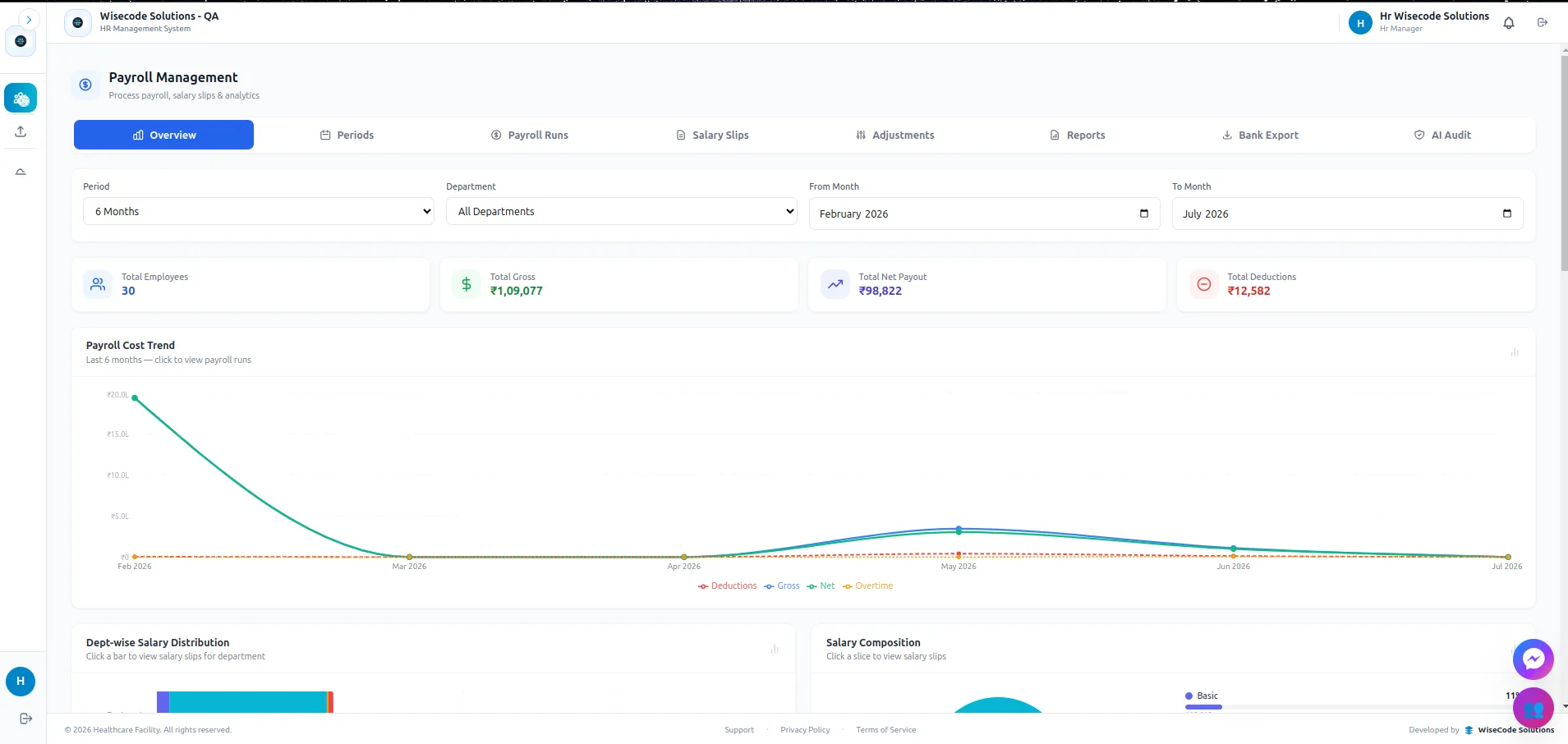Click the Total Employees people icon
The image size is (1568, 744).
98,284
